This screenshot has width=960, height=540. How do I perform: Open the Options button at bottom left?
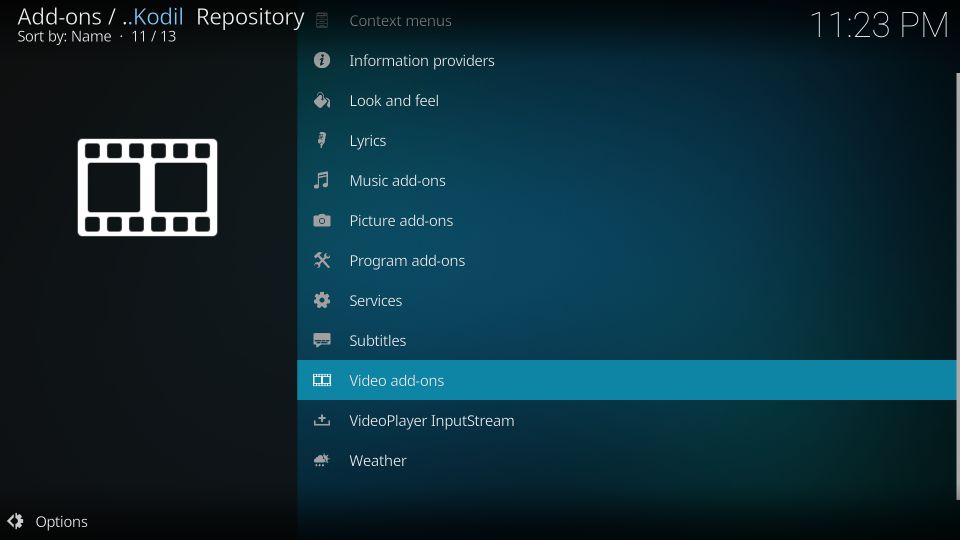tap(61, 521)
